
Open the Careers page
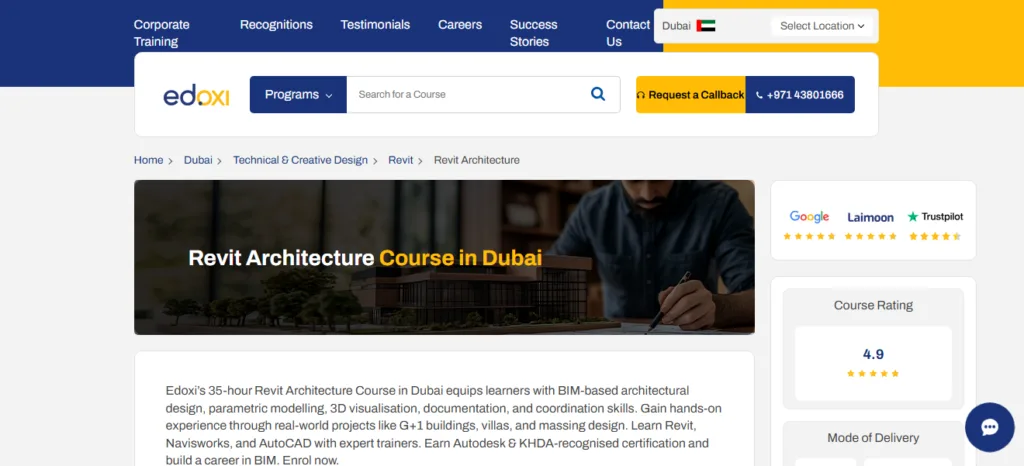click(x=460, y=25)
